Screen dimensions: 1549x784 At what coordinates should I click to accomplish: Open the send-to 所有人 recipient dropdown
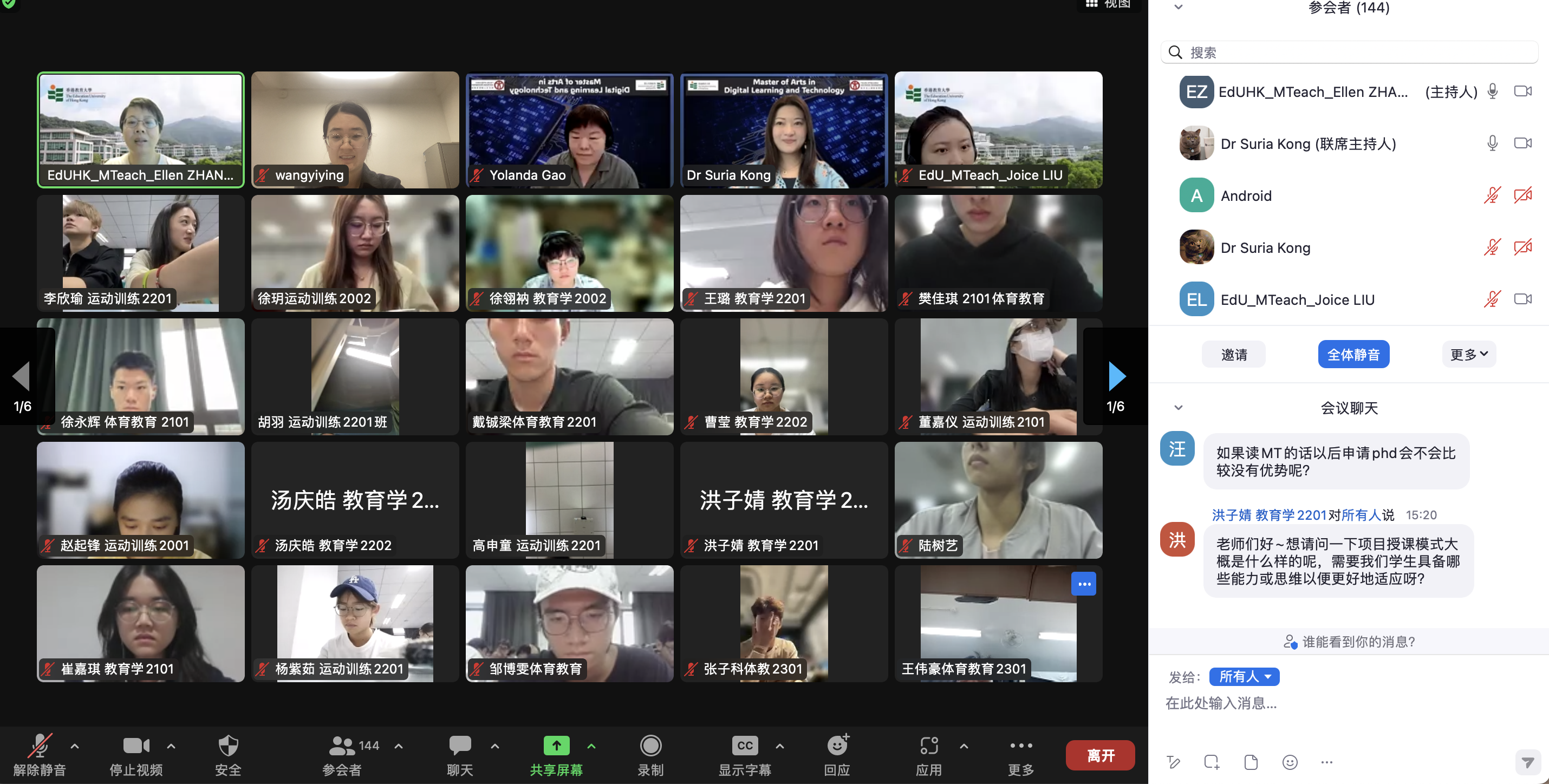pos(1244,677)
